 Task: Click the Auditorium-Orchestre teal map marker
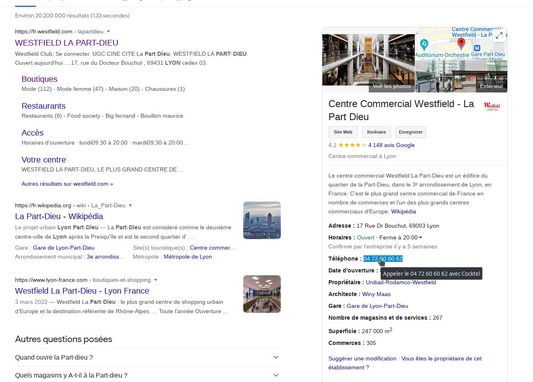[x=424, y=44]
